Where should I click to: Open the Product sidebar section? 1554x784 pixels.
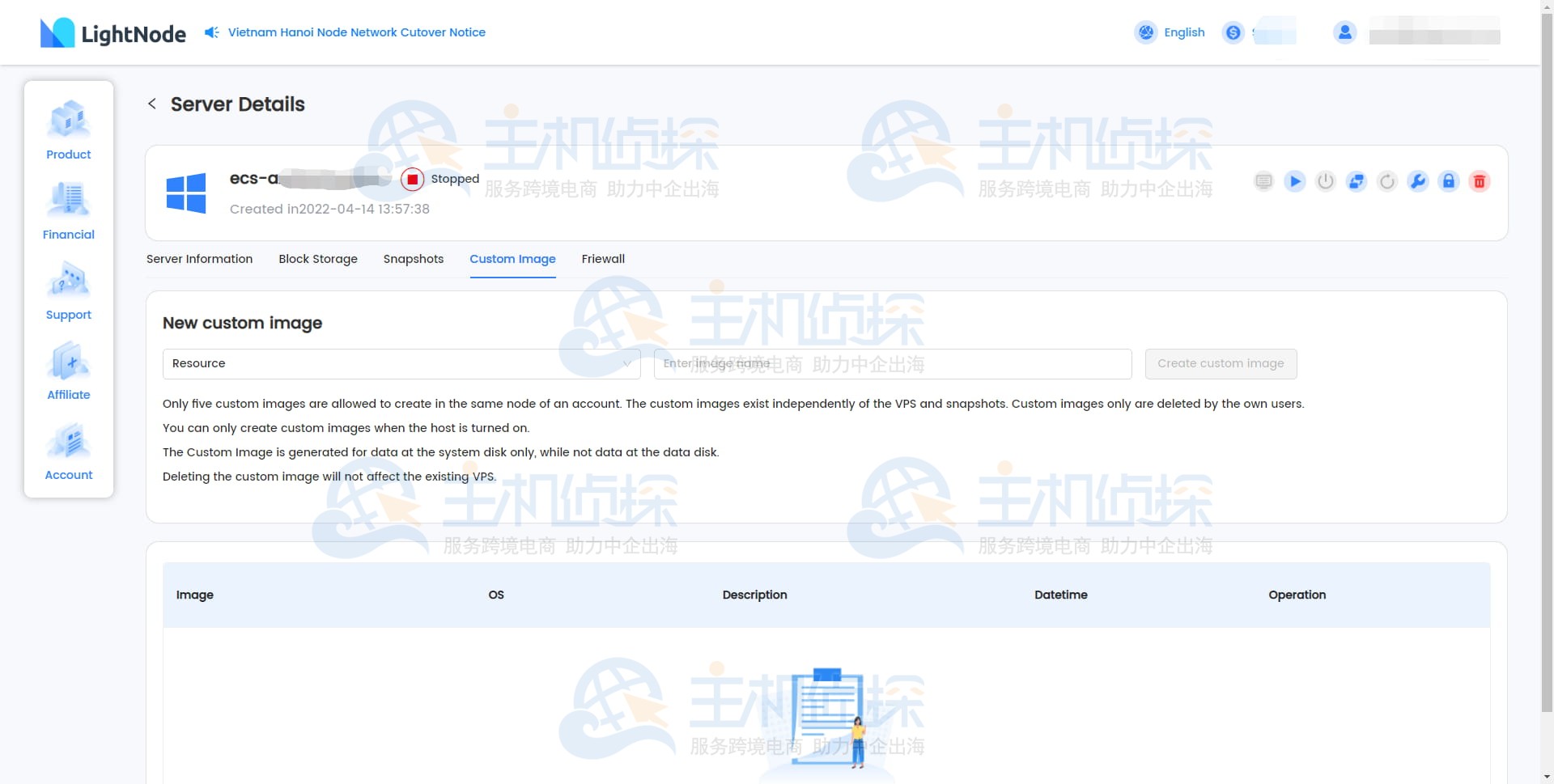point(69,130)
